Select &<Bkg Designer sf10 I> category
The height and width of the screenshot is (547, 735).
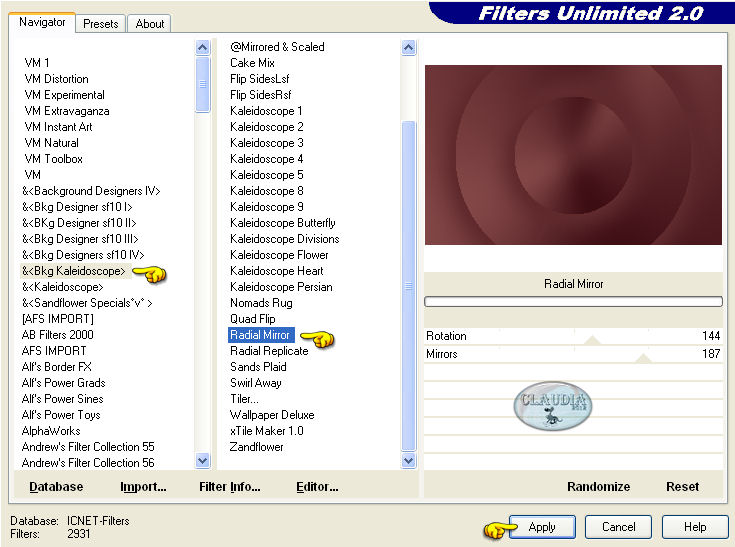[77, 207]
